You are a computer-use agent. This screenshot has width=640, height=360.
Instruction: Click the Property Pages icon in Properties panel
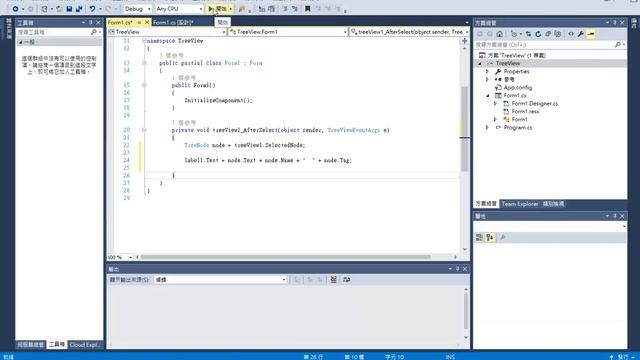[x=503, y=237]
